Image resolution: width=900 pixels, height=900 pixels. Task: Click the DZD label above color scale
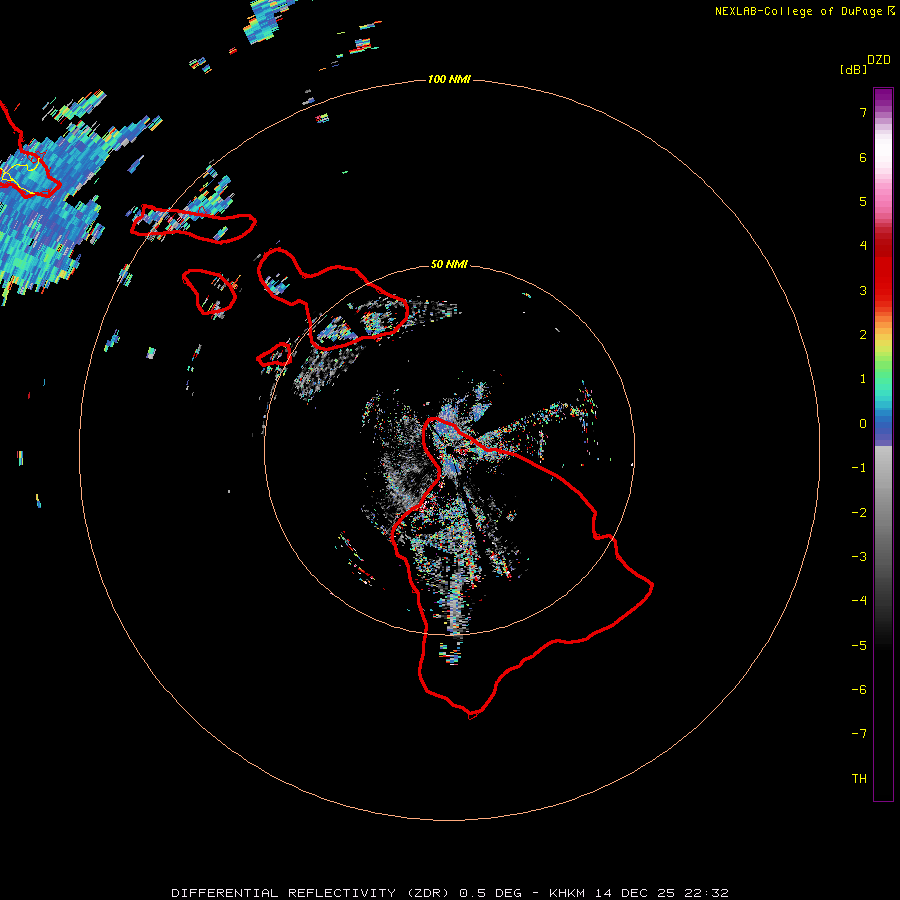tap(879, 60)
